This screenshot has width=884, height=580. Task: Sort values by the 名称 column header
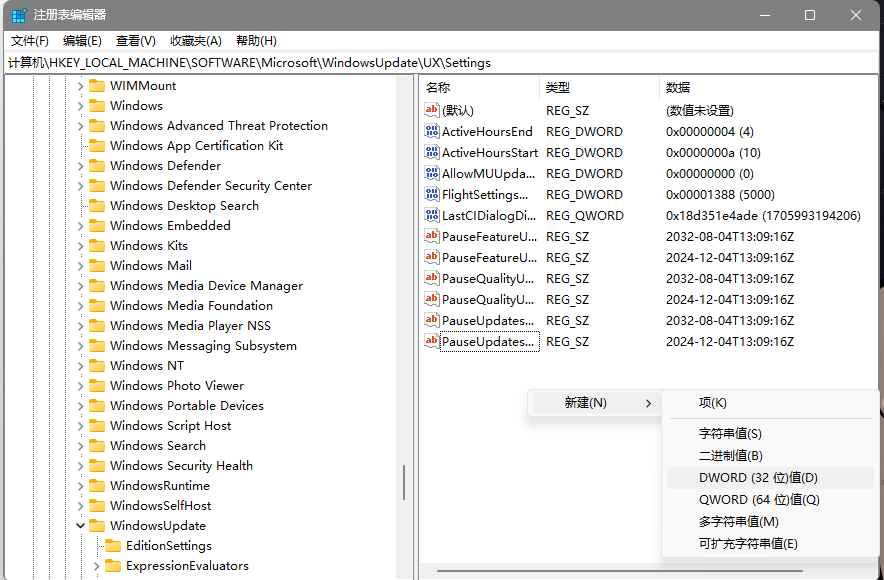(480, 87)
